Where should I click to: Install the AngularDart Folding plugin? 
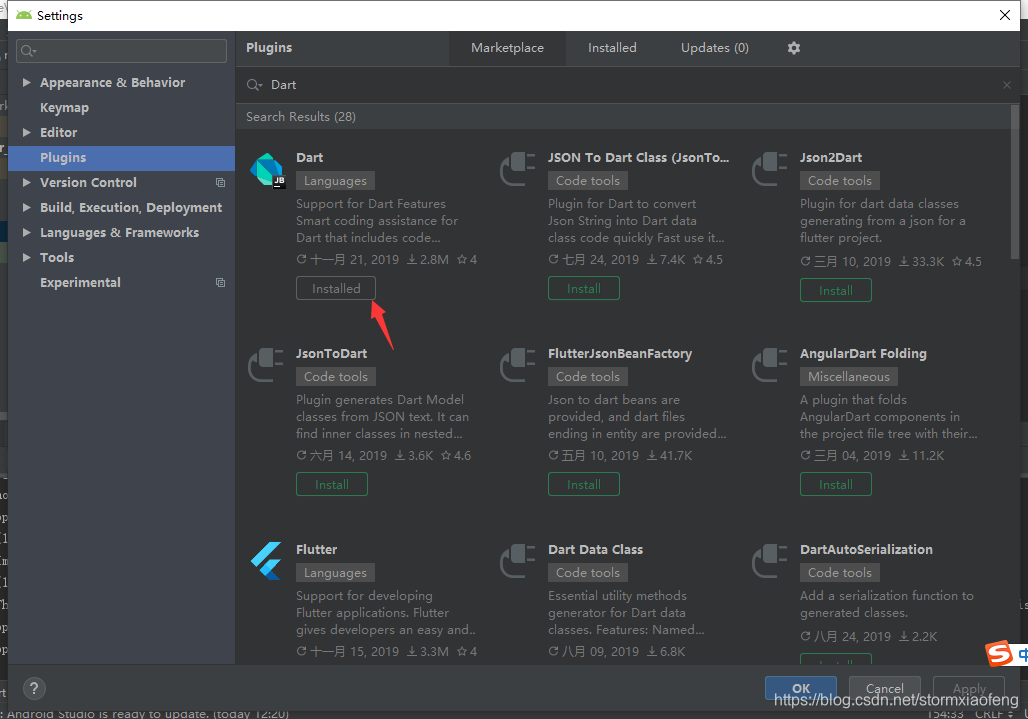[x=835, y=484]
